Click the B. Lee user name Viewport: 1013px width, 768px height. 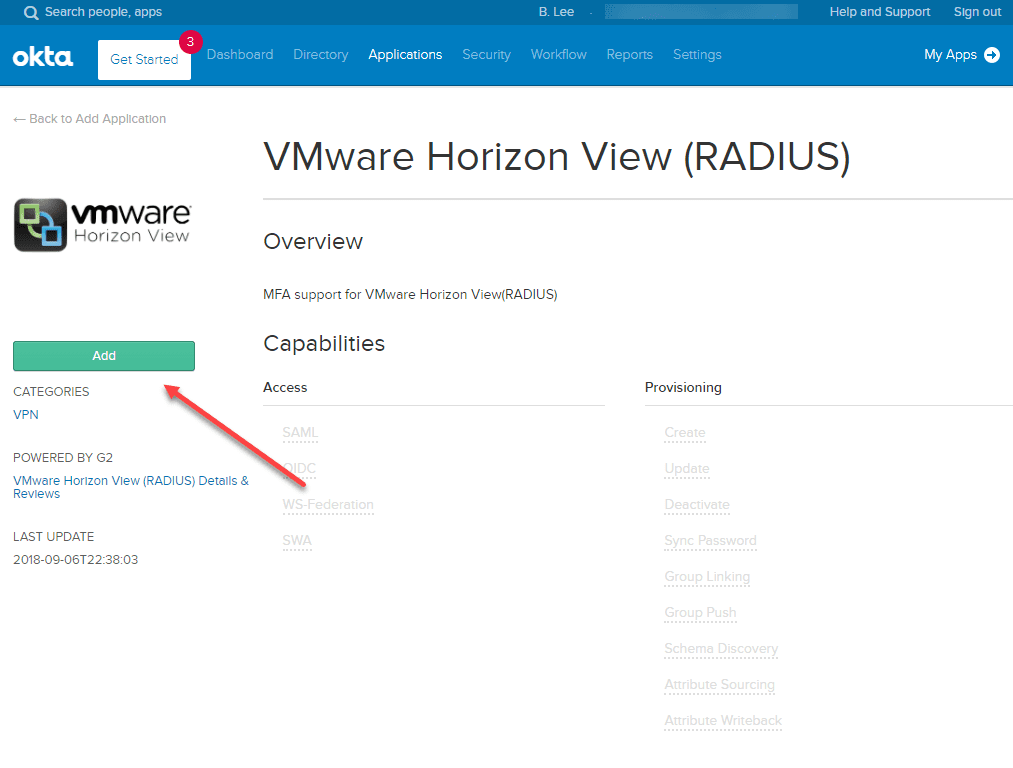556,12
